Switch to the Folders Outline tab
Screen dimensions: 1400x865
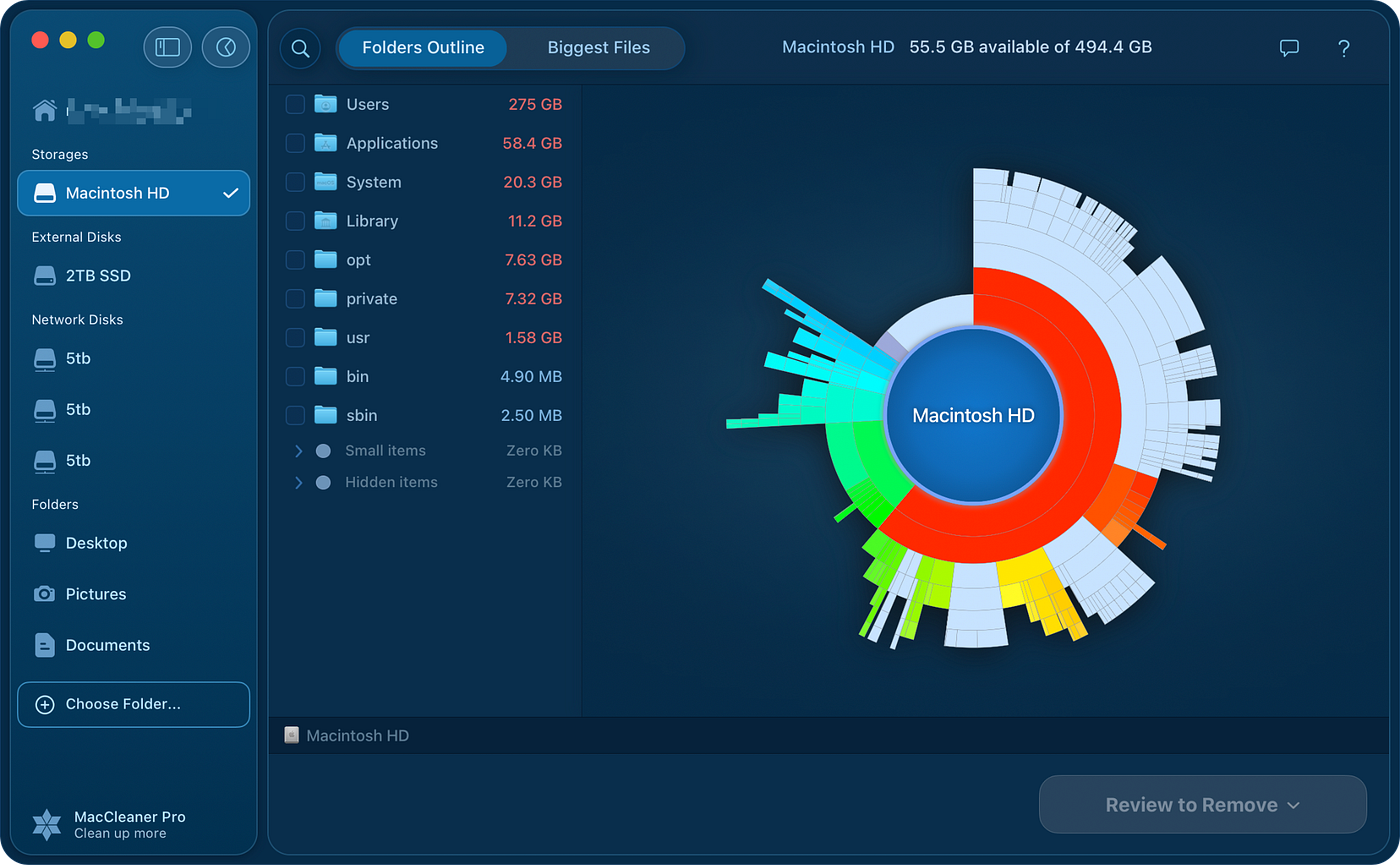[x=423, y=48]
